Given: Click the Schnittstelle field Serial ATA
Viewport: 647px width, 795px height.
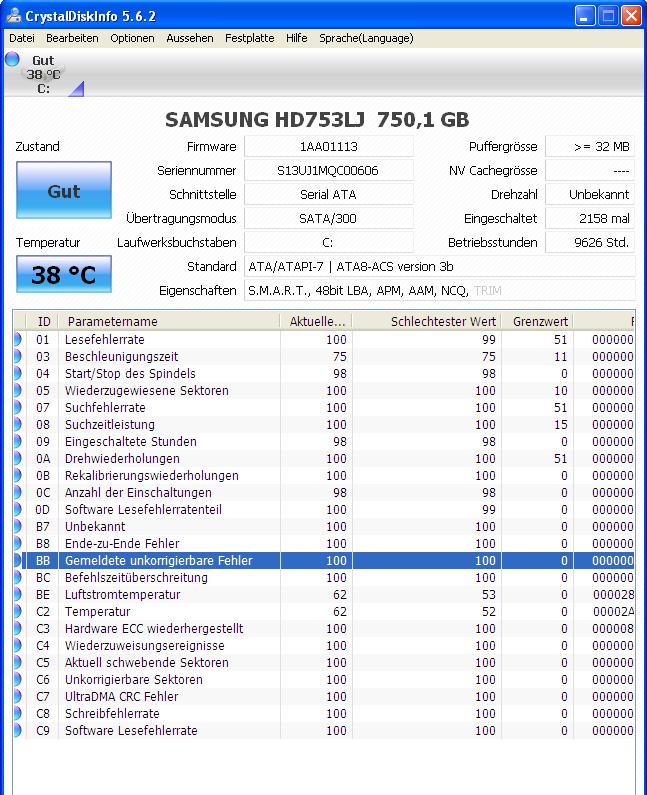Looking at the screenshot, I should click(x=329, y=194).
